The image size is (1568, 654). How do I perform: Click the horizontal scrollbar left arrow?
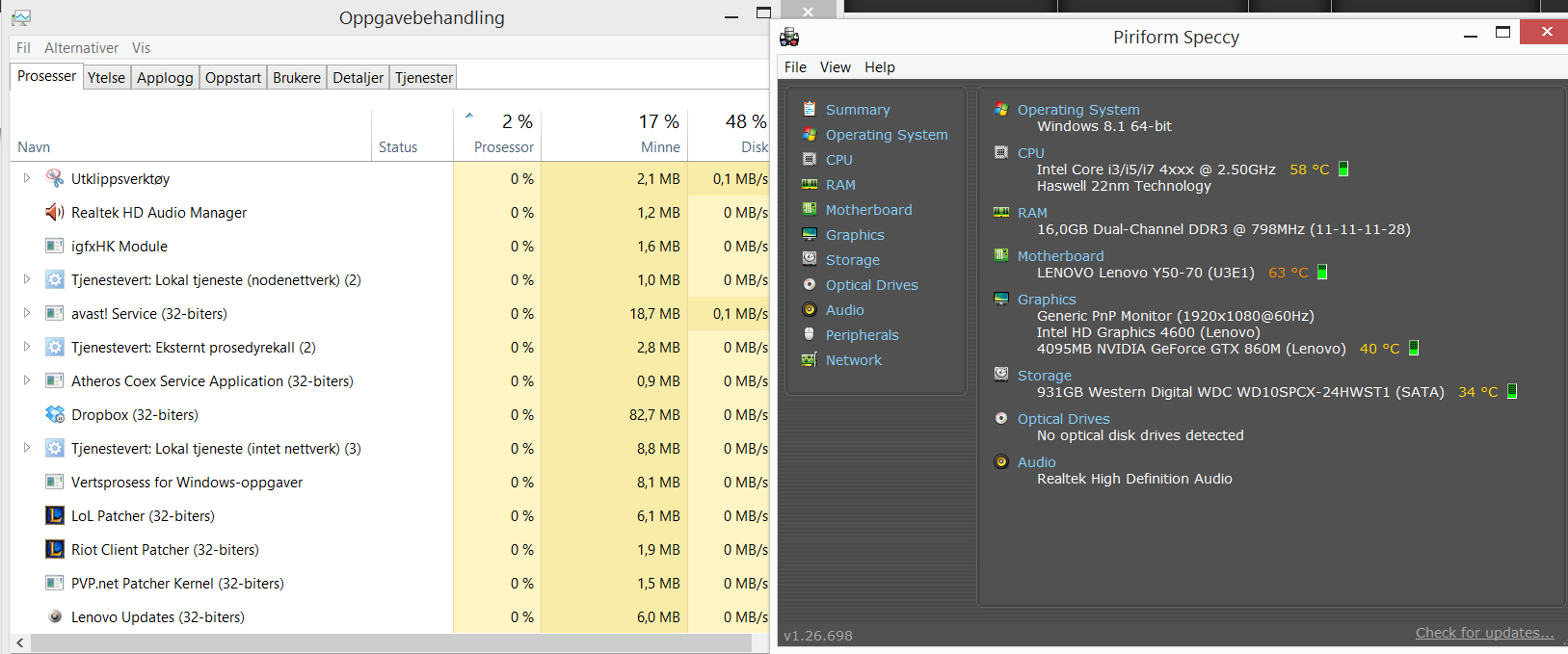[x=20, y=642]
